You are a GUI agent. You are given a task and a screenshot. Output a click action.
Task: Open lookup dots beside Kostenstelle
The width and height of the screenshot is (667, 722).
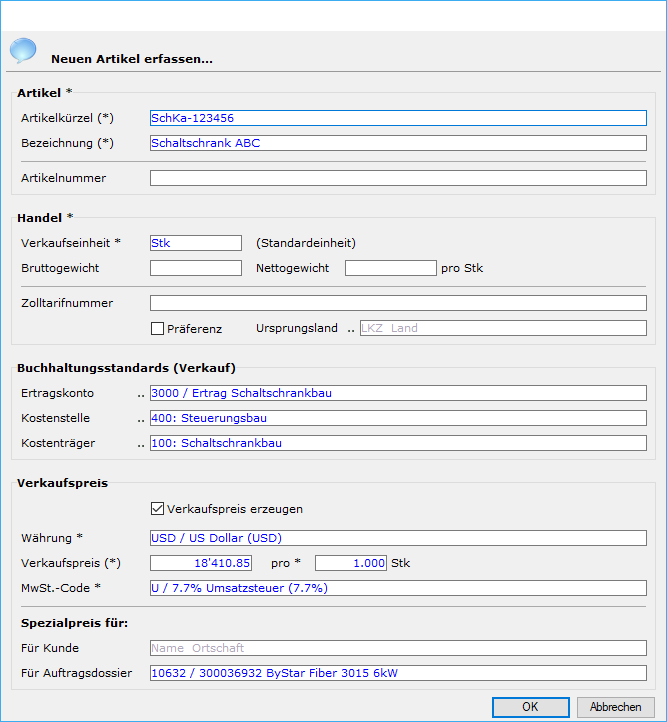click(141, 419)
